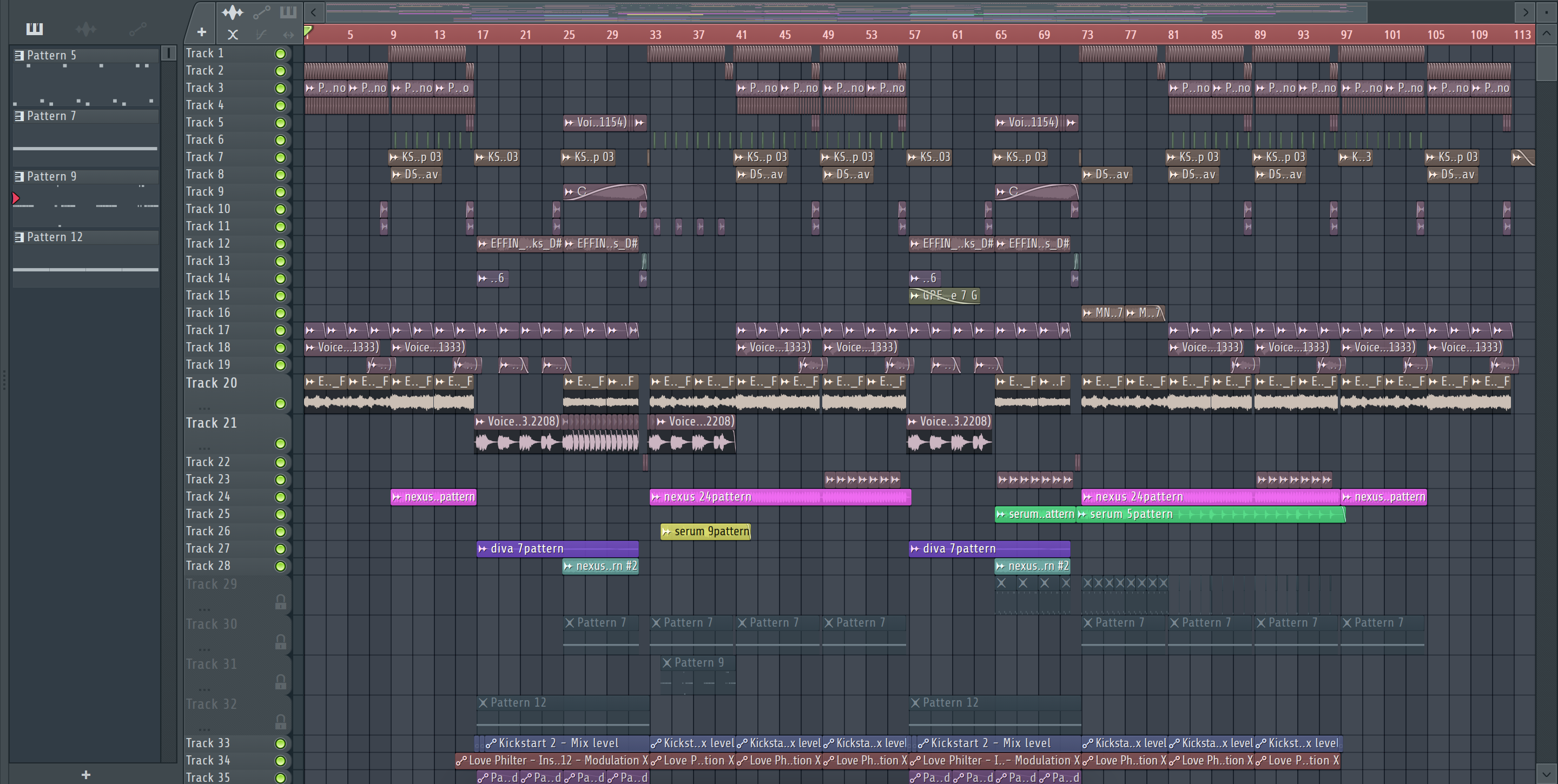Jump to bar 33 on the timeline ruler
The width and height of the screenshot is (1558, 784).
click(655, 35)
